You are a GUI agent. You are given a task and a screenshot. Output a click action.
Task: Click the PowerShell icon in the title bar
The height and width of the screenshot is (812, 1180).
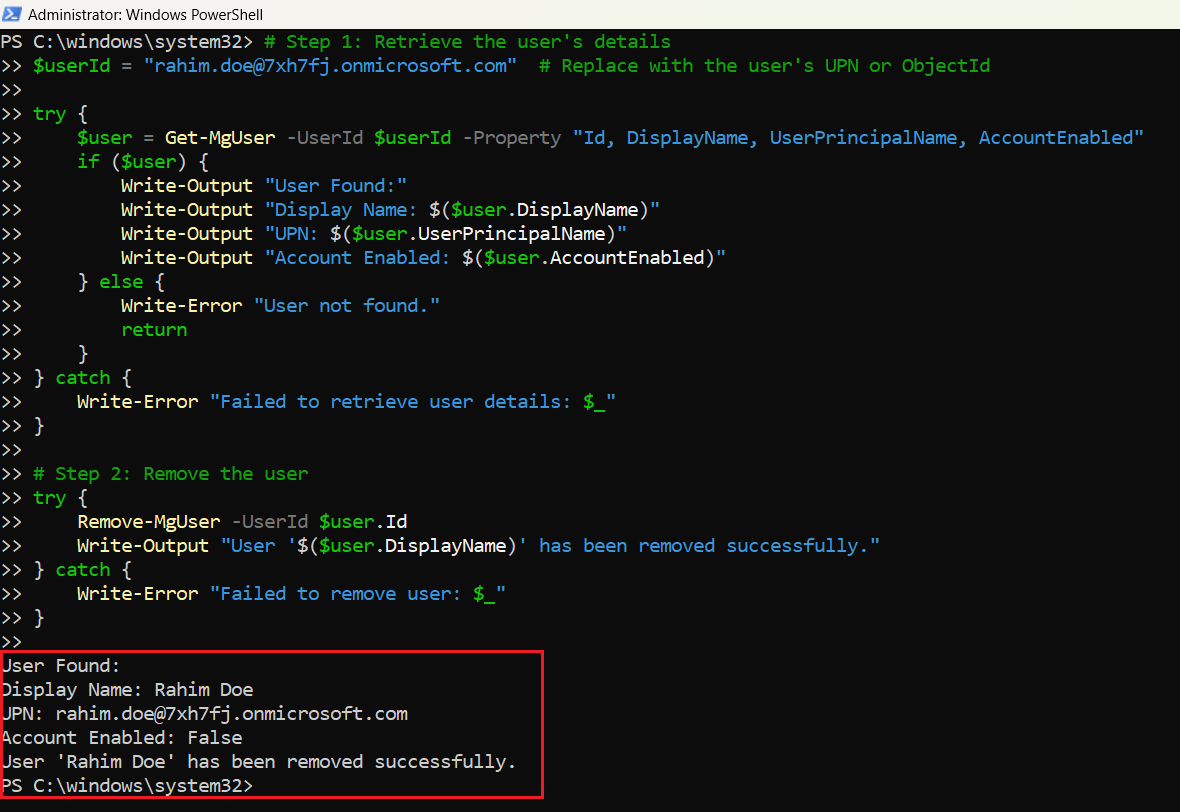(12, 15)
